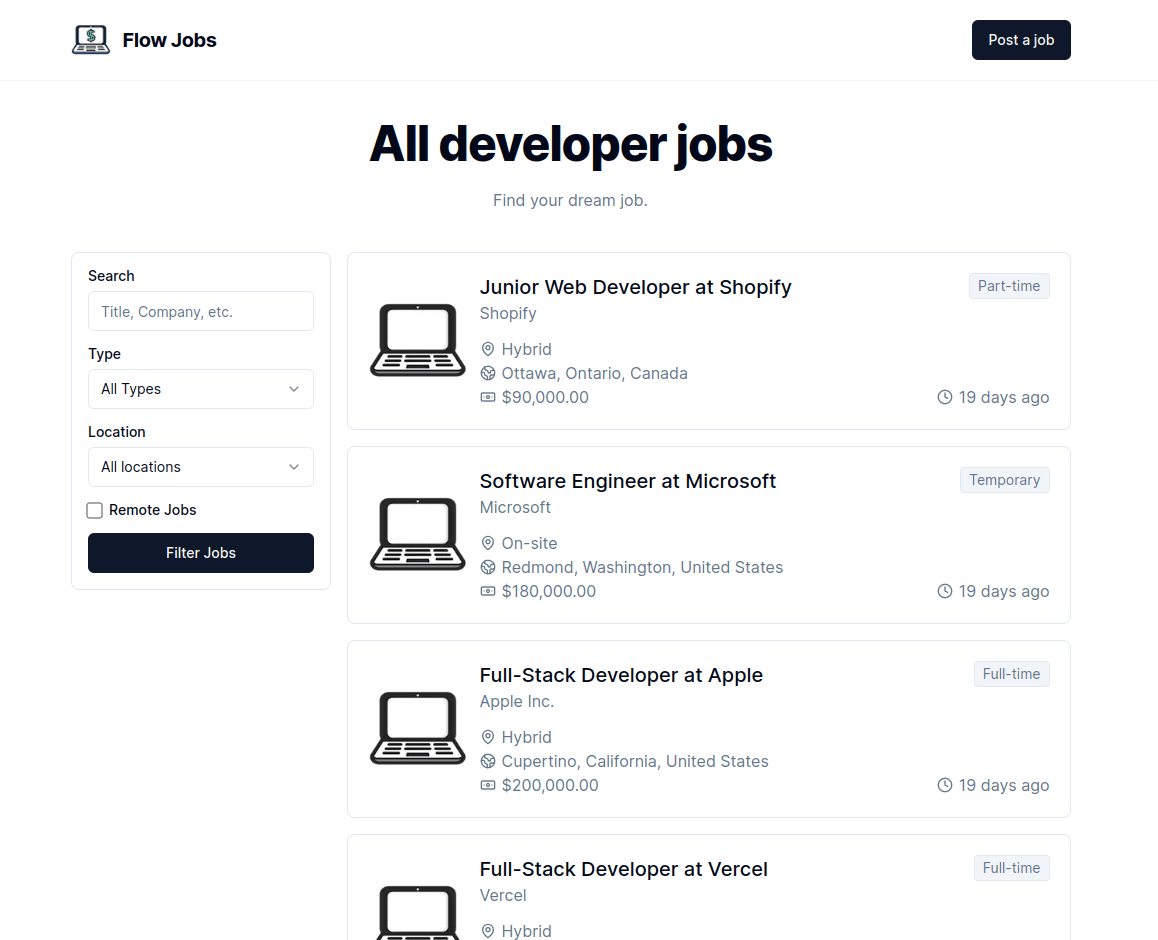Open the Junior Web Developer at Shopify listing
This screenshot has width=1158, height=940.
636,287
